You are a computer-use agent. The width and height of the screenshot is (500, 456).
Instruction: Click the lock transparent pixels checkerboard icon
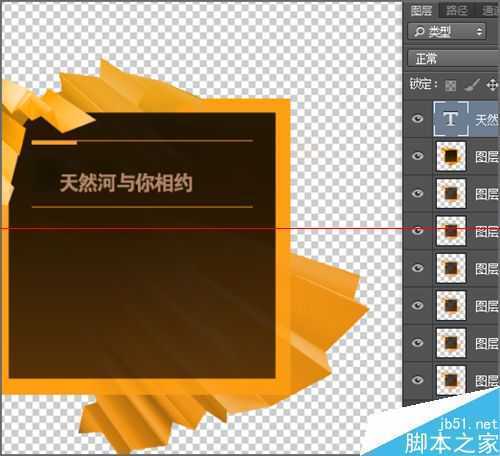coord(451,86)
